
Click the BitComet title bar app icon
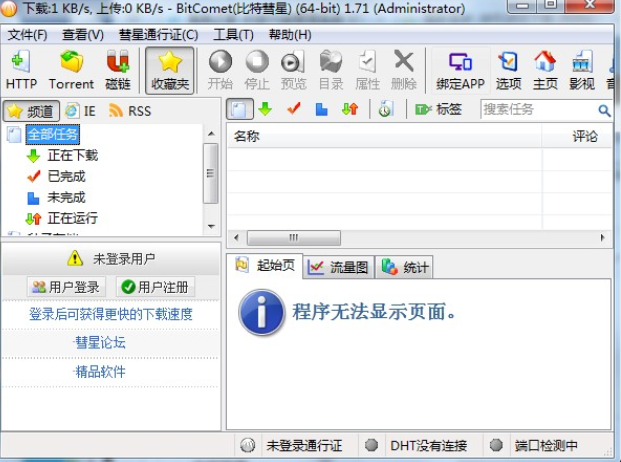coord(8,8)
